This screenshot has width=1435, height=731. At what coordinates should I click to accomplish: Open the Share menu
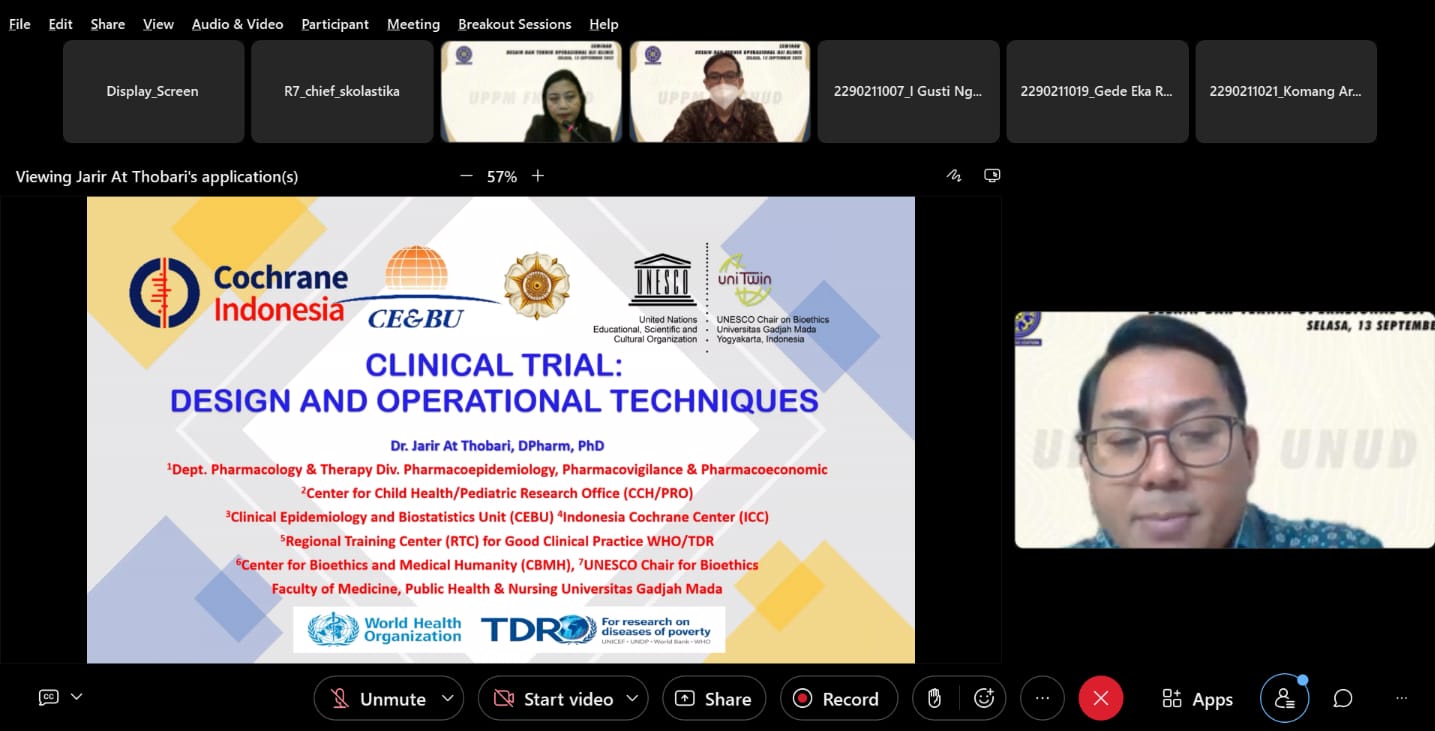click(107, 24)
